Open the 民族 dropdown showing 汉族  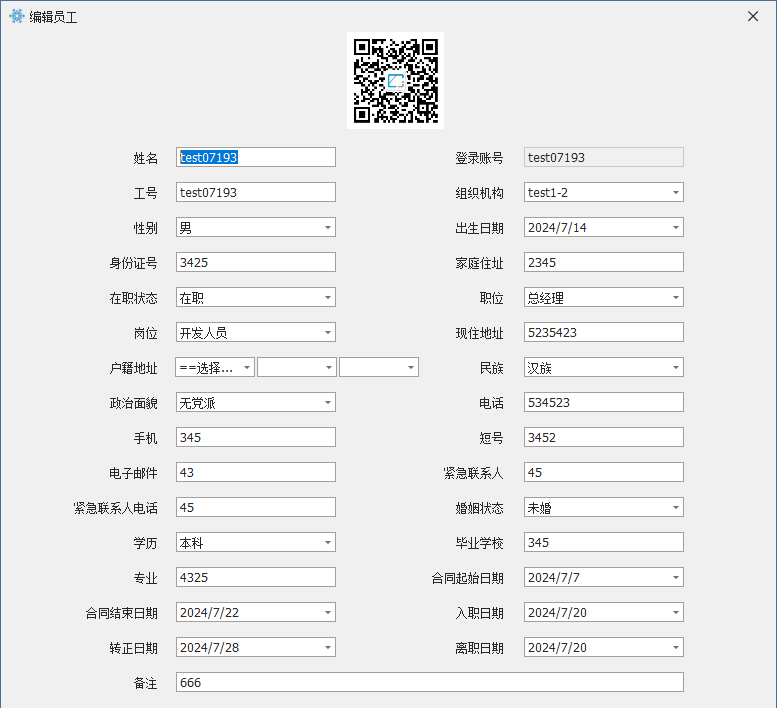click(x=604, y=367)
